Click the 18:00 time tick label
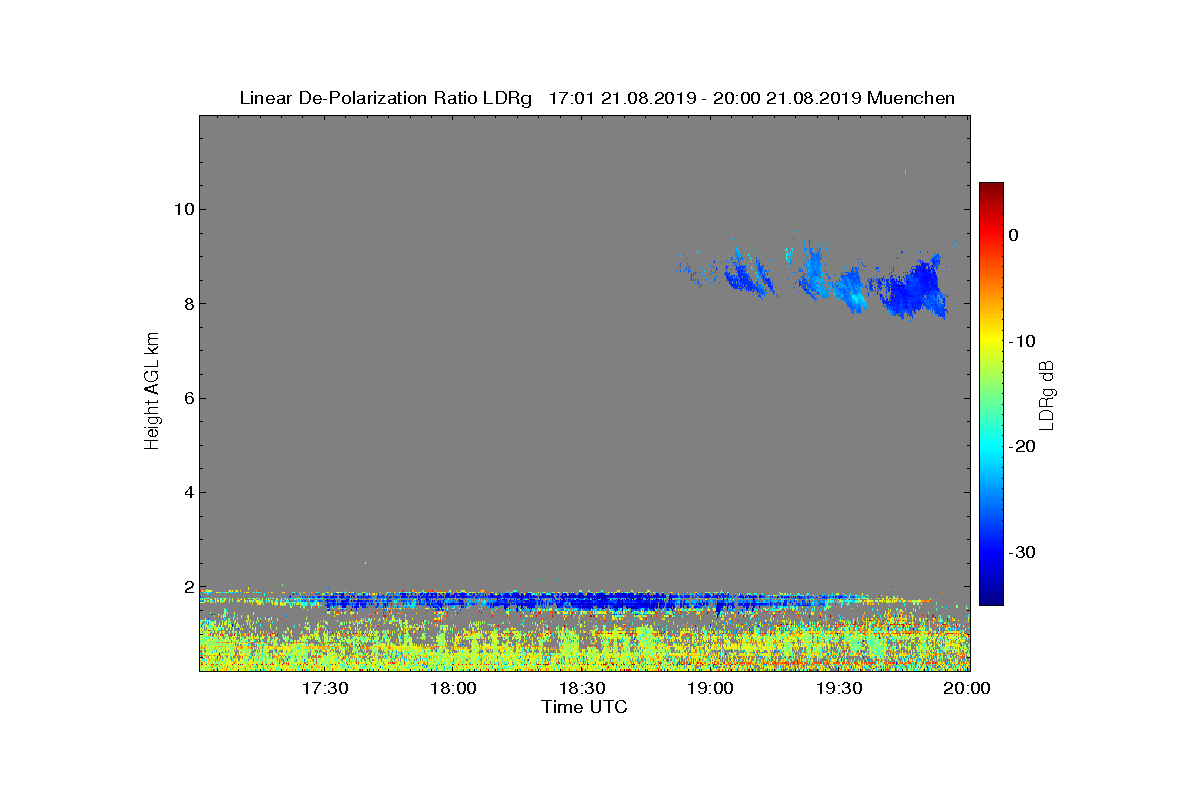This screenshot has height=800, width=1200. tap(454, 688)
